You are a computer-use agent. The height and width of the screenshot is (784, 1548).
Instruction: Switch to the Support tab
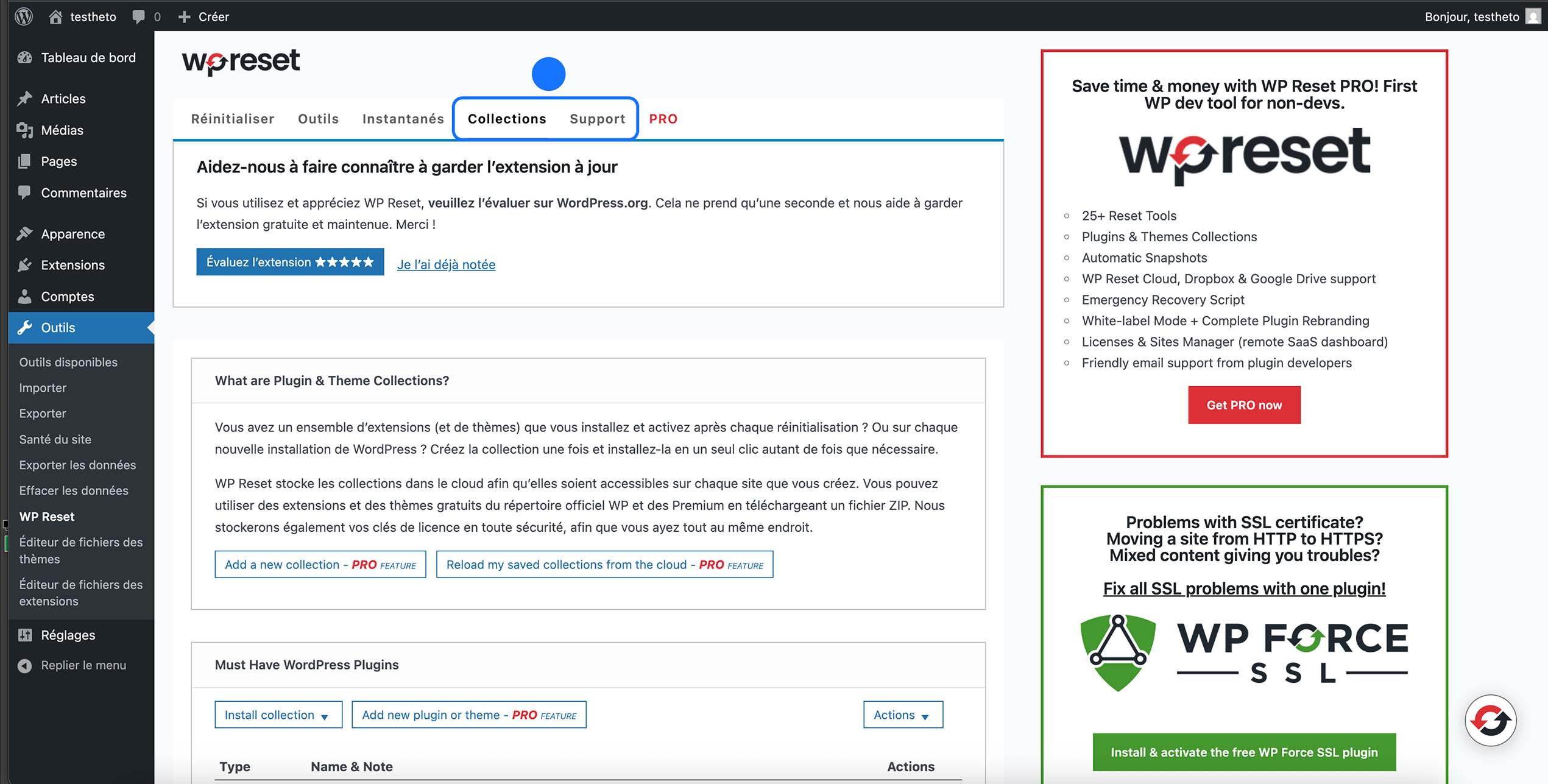pyautogui.click(x=598, y=119)
